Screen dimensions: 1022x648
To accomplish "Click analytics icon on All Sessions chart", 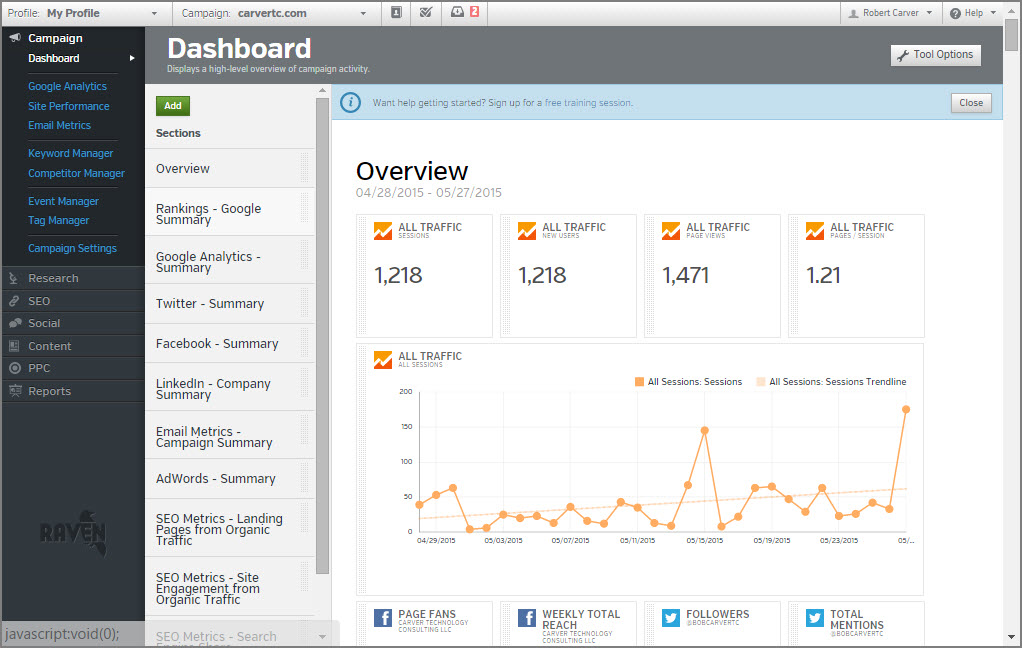I will click(x=383, y=360).
